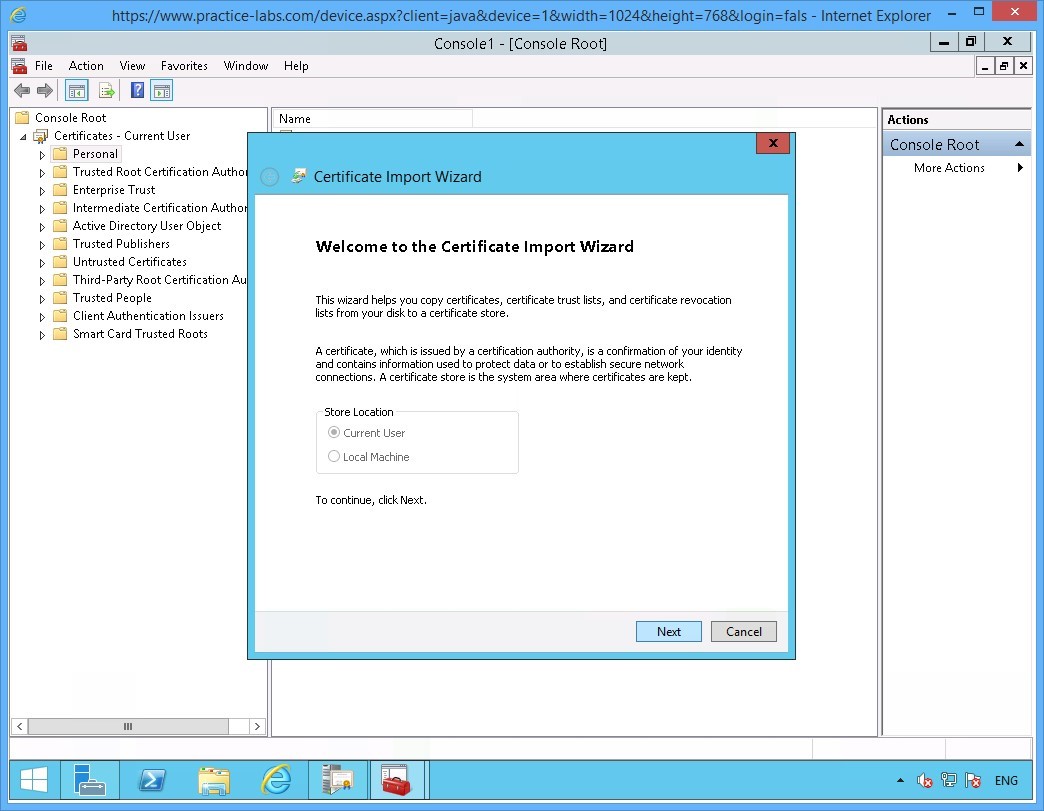Click Next in the Certificate Import Wizard
The image size is (1044, 811).
(x=668, y=631)
